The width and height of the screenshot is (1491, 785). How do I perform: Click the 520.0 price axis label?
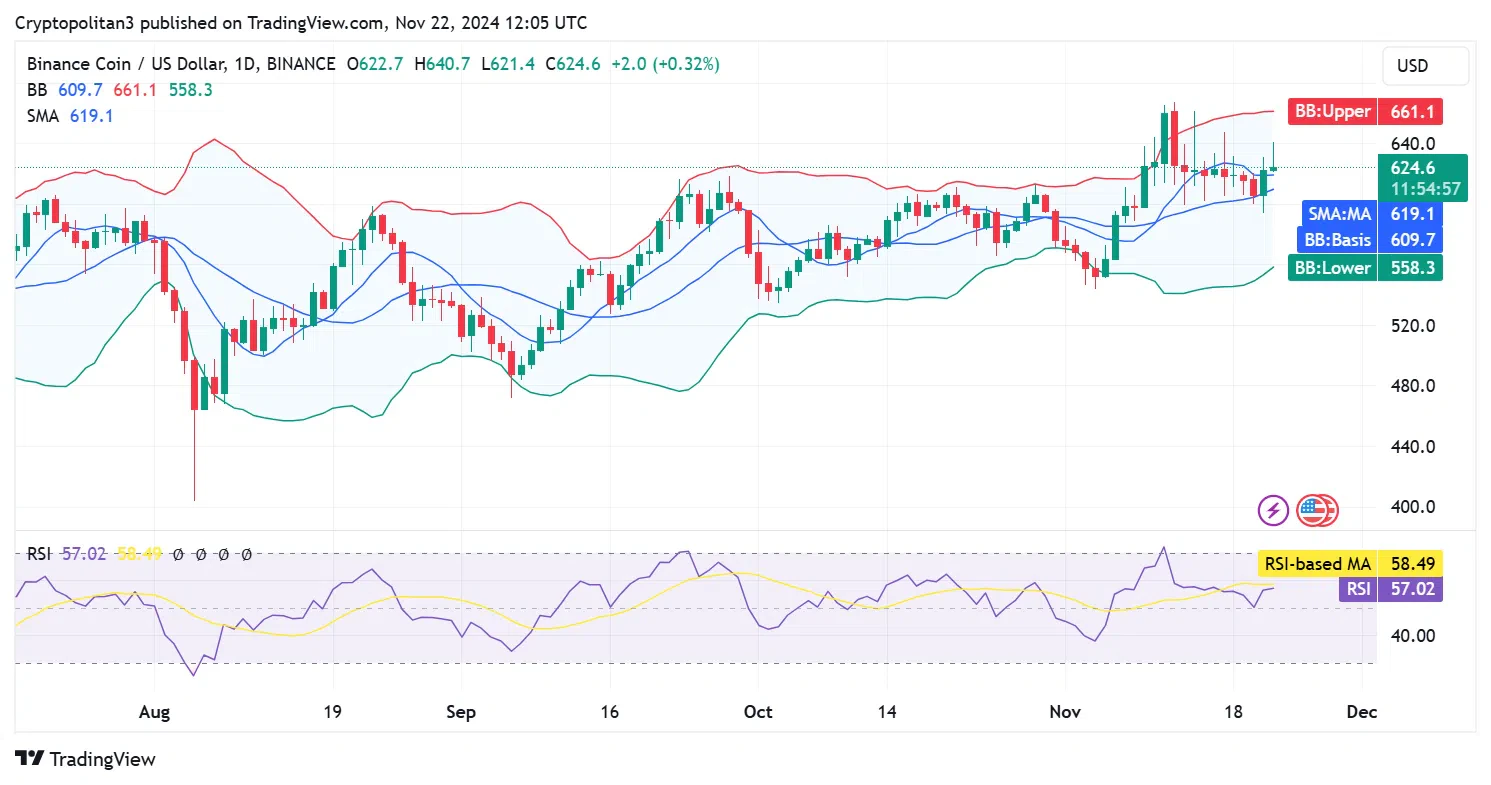click(x=1414, y=325)
